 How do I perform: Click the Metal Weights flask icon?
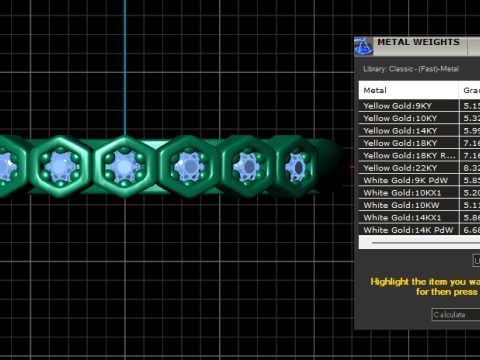(363, 46)
